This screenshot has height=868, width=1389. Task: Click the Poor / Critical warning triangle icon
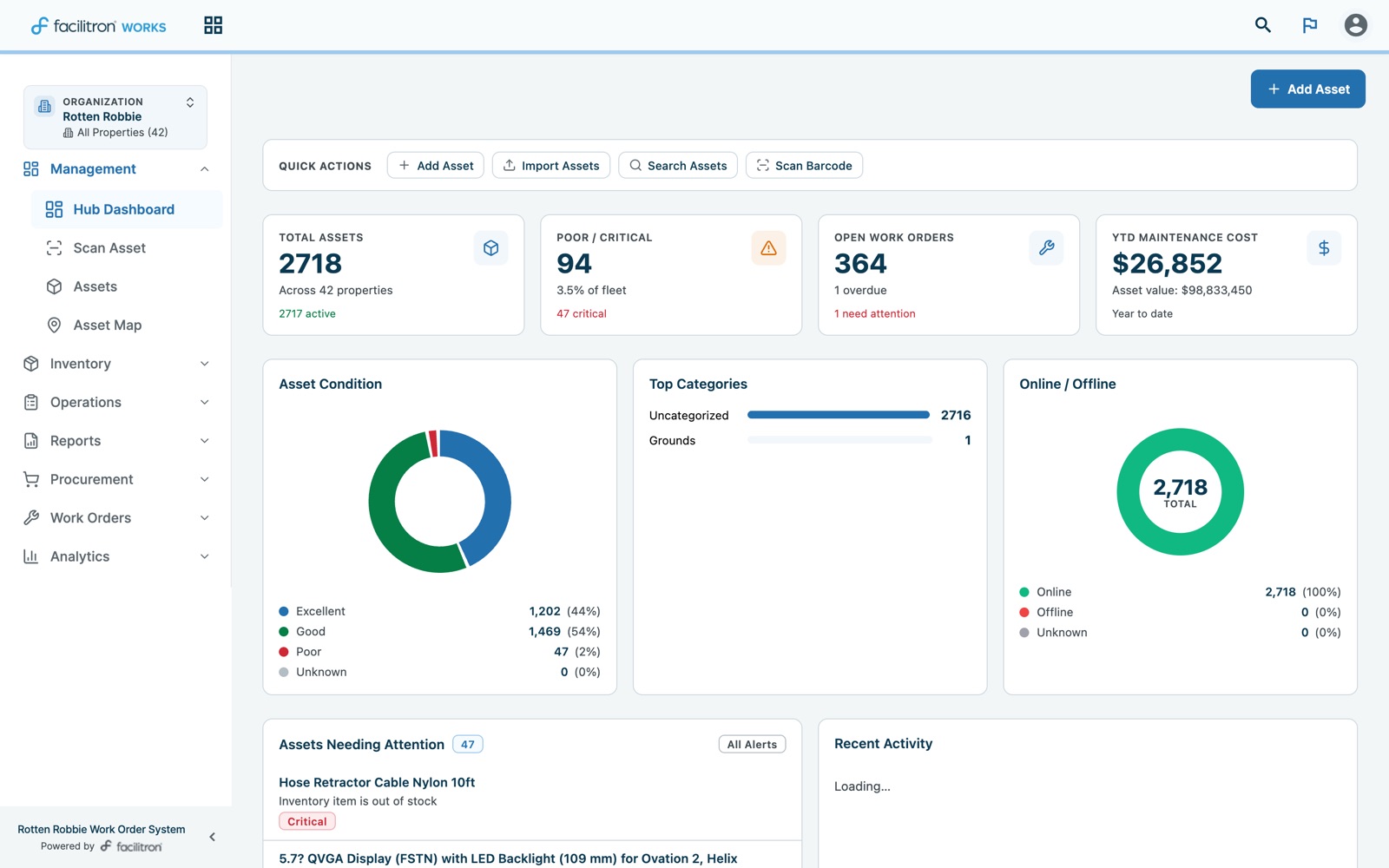click(768, 248)
